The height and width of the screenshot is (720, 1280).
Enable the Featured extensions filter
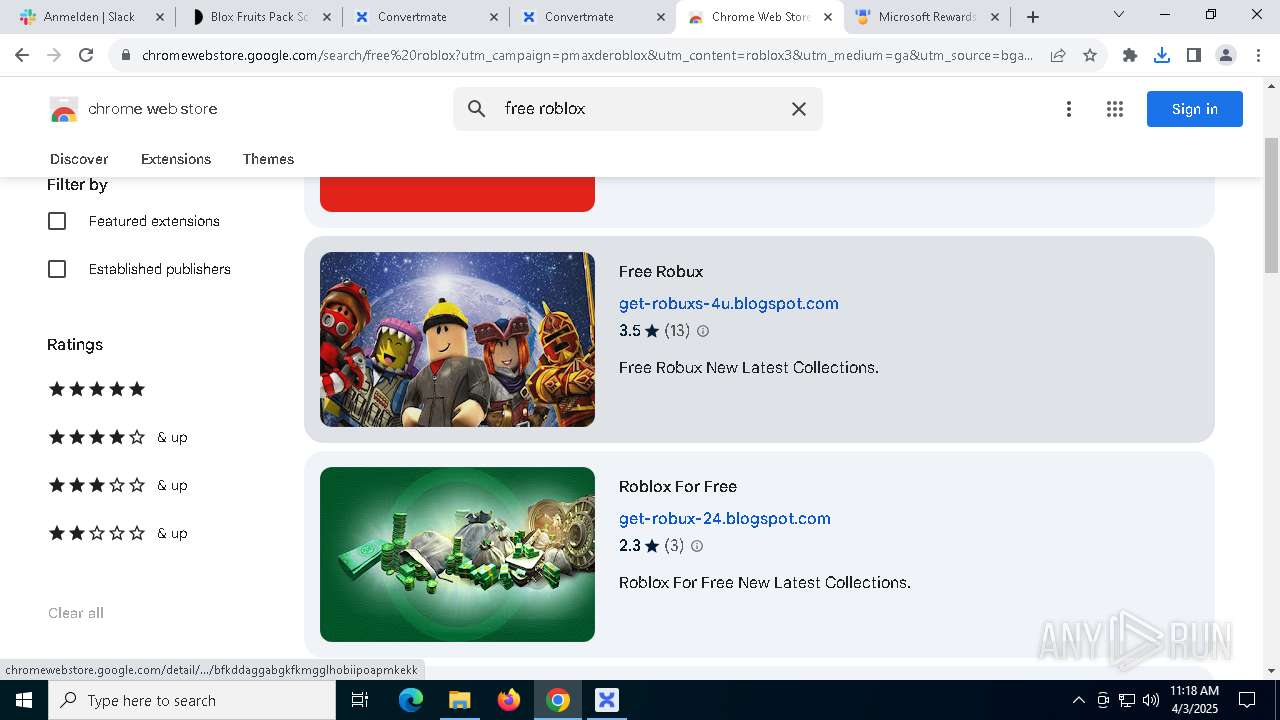point(57,221)
